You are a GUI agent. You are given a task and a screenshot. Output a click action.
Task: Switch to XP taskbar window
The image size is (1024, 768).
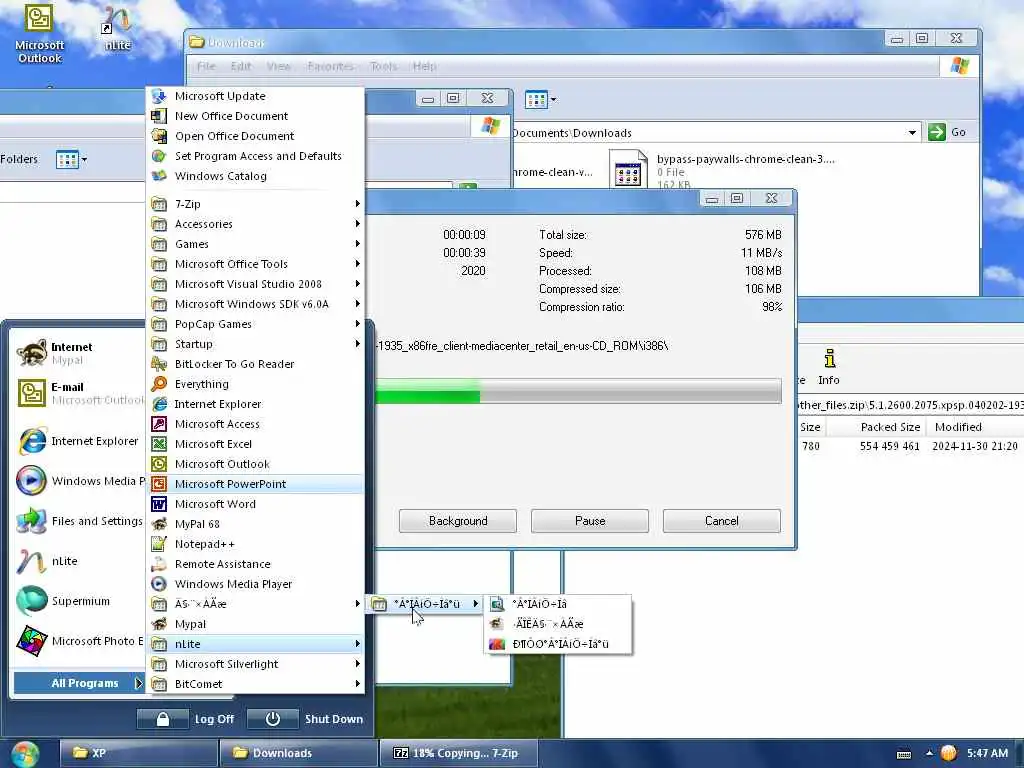138,753
